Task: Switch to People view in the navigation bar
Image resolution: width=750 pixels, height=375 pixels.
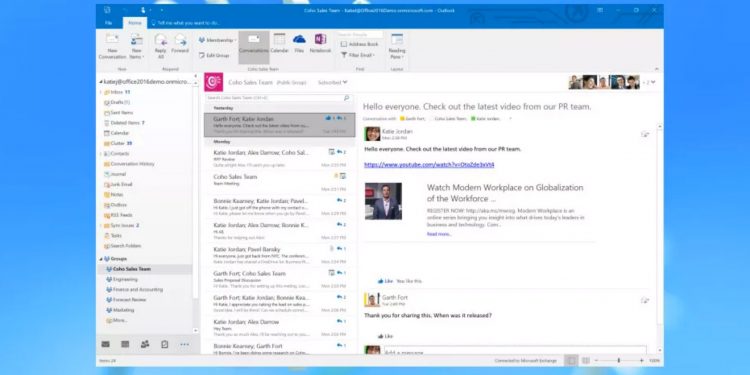Action: 144,344
